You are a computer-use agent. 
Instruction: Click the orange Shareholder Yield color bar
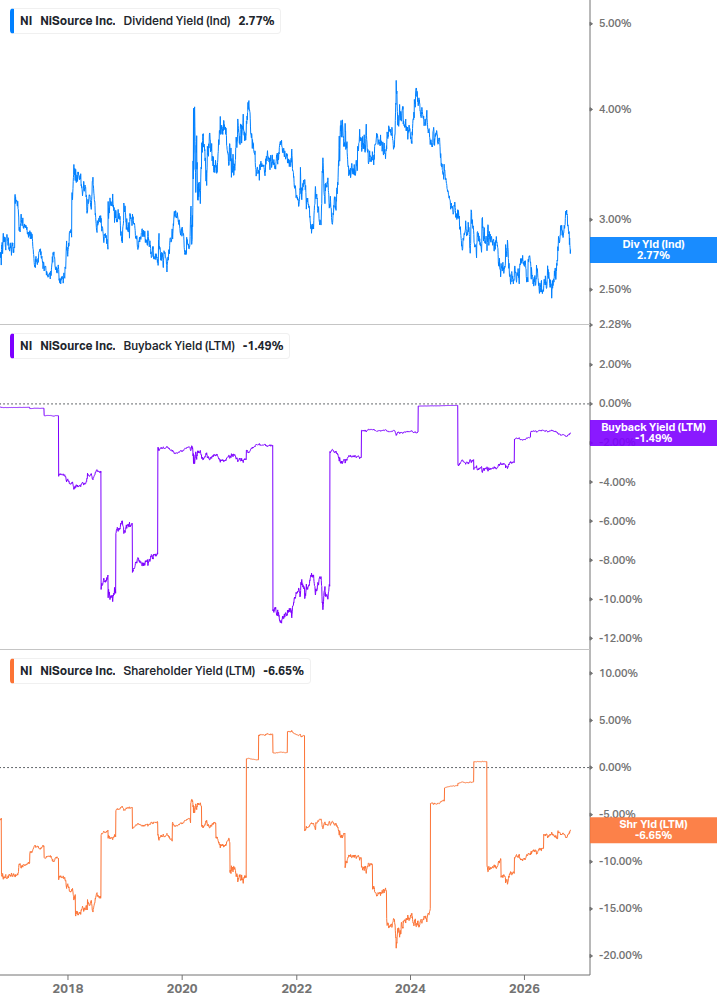tap(12, 671)
